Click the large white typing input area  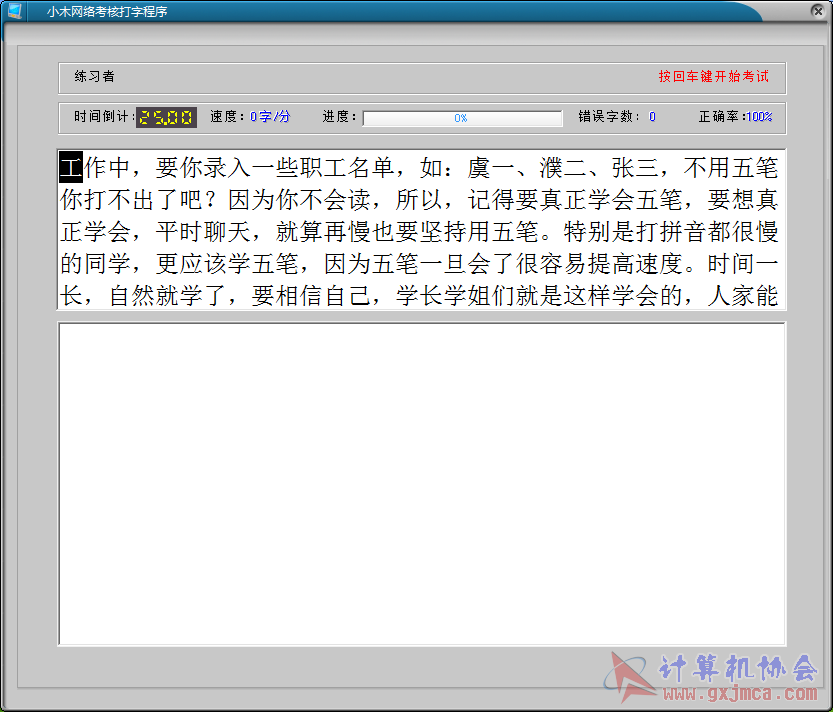click(x=422, y=484)
